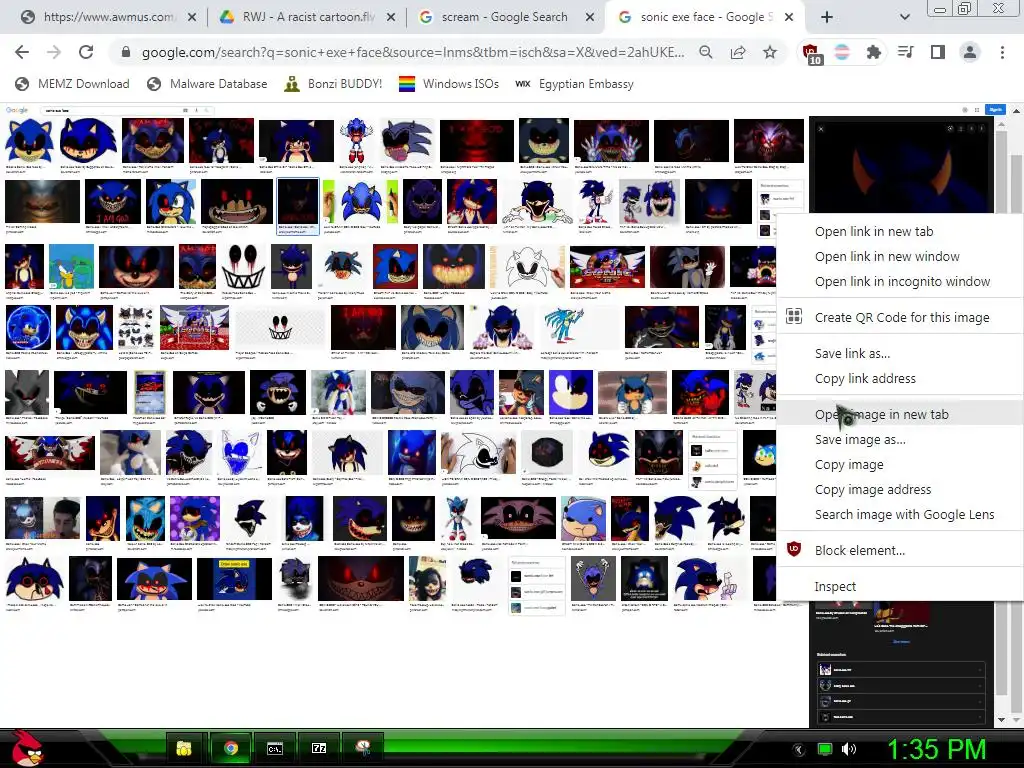Bookmark this page with the star

point(770,52)
